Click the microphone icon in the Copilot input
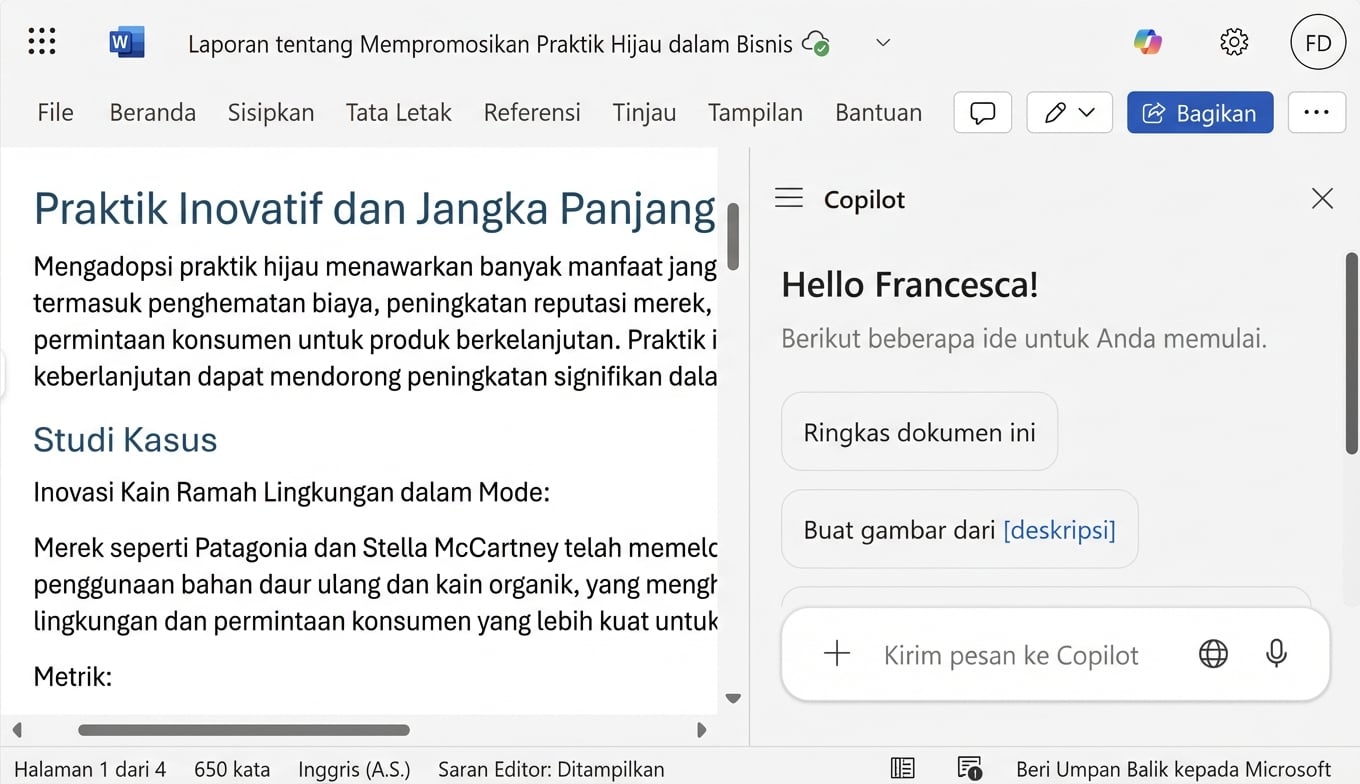 pos(1276,654)
